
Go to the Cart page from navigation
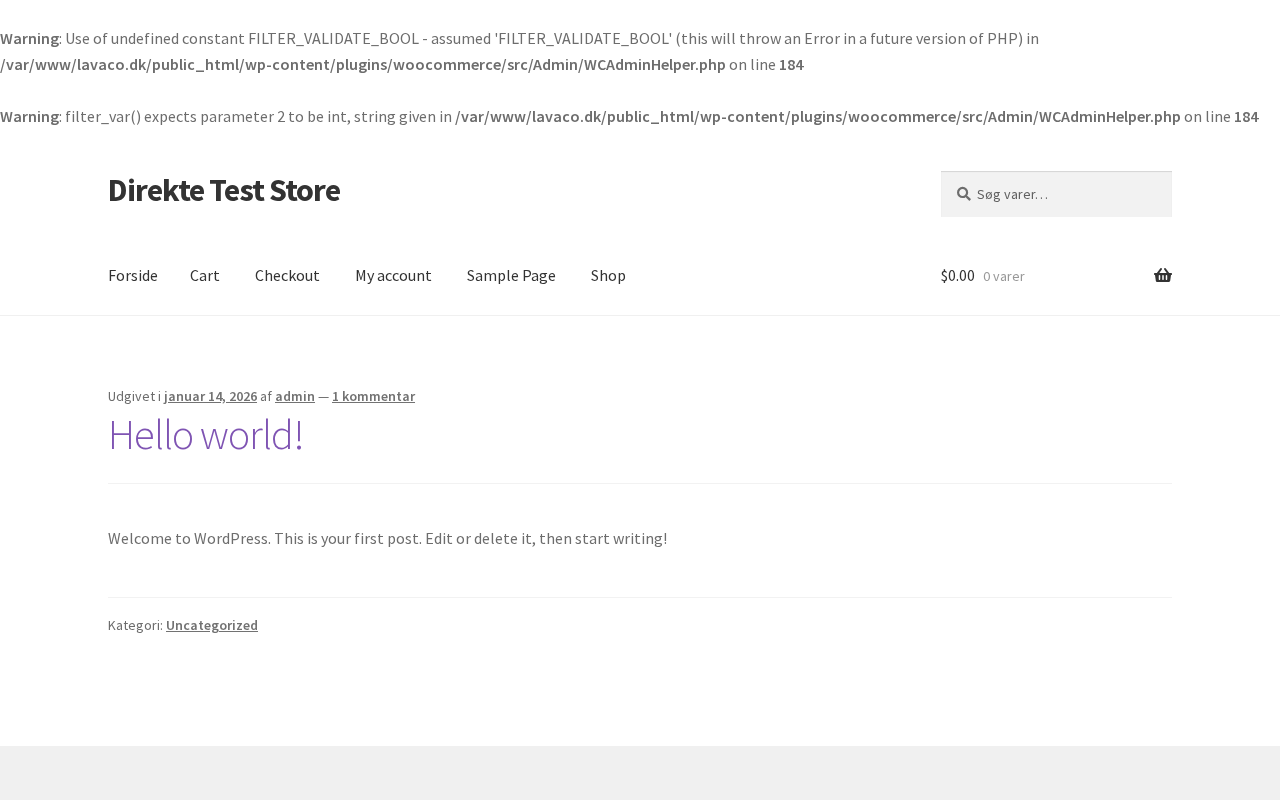click(x=205, y=276)
